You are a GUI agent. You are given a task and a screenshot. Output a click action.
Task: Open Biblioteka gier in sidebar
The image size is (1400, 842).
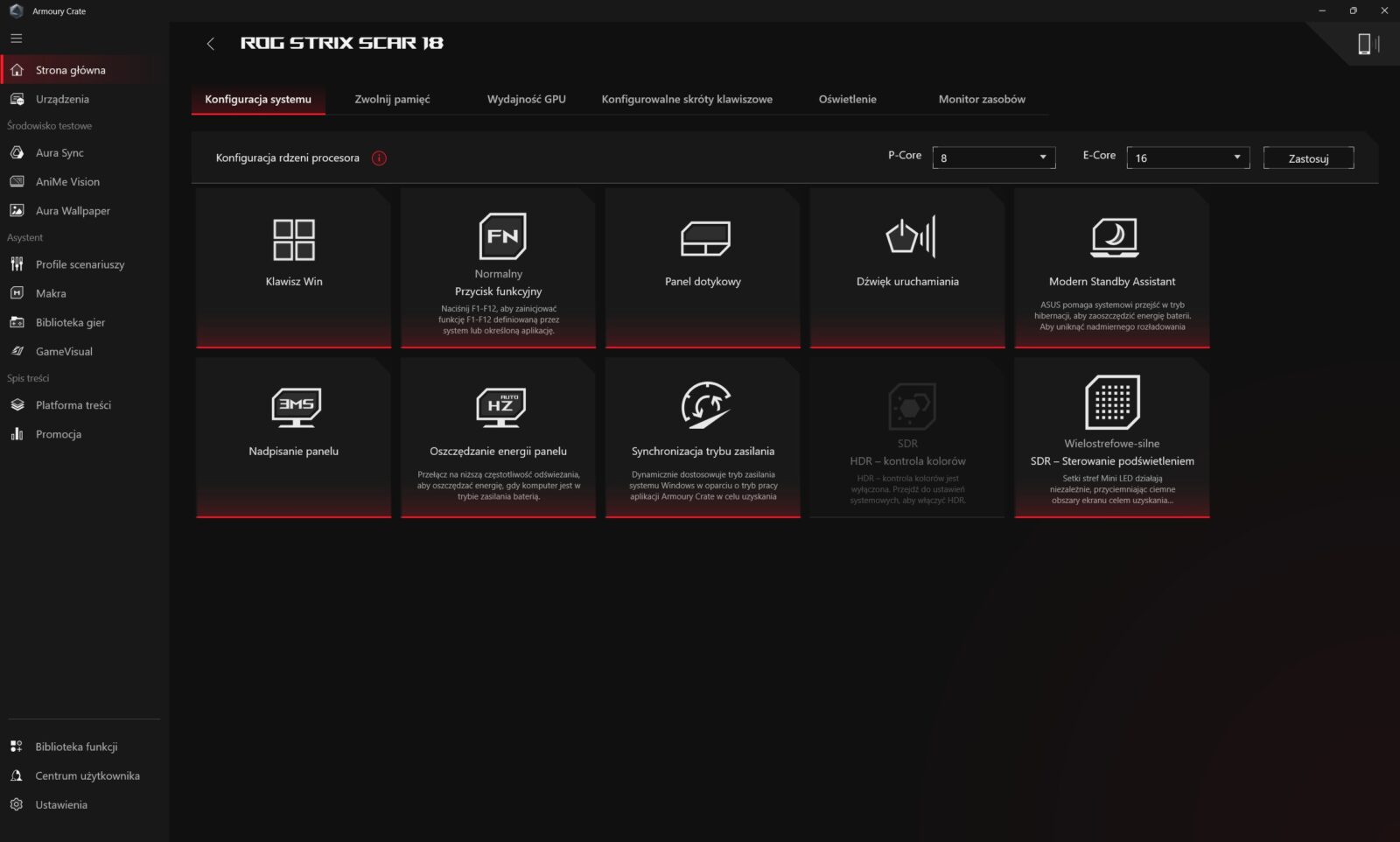70,323
